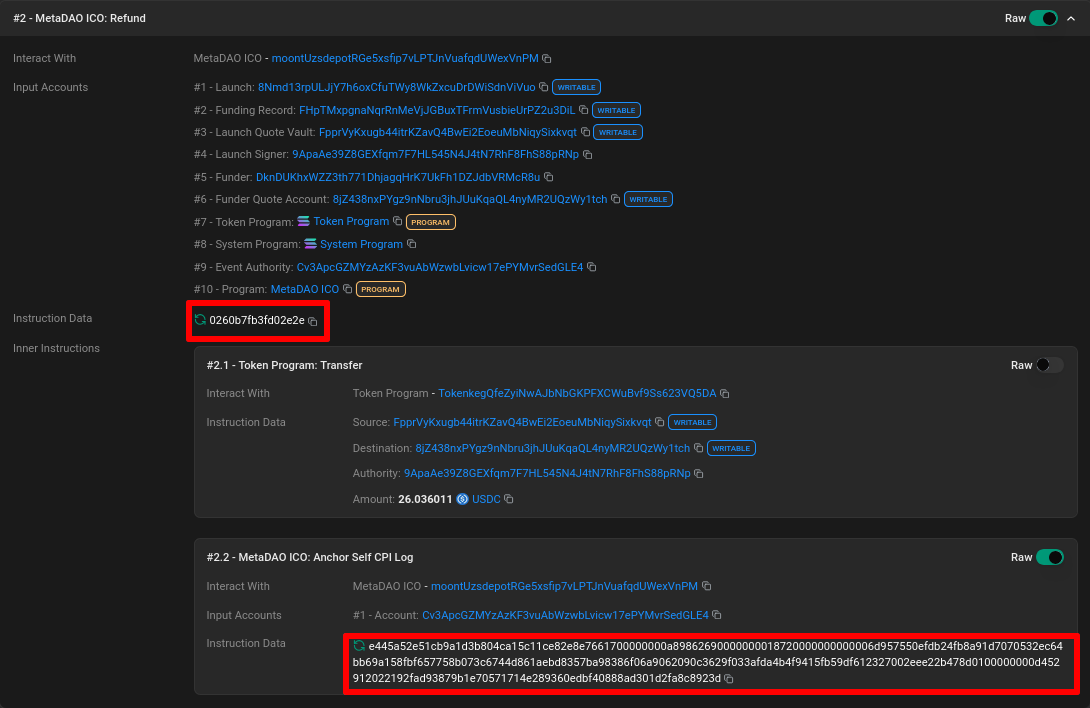Click the green decode icon beside e445a52e data

click(x=359, y=645)
